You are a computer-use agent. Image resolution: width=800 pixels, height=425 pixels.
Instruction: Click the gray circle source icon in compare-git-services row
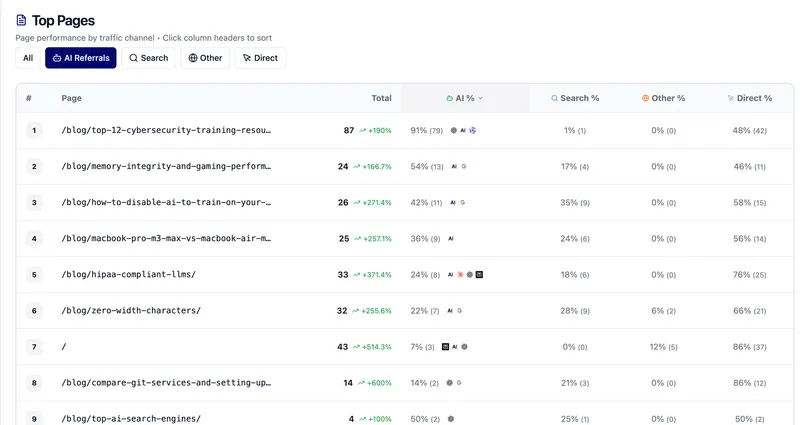[449, 383]
